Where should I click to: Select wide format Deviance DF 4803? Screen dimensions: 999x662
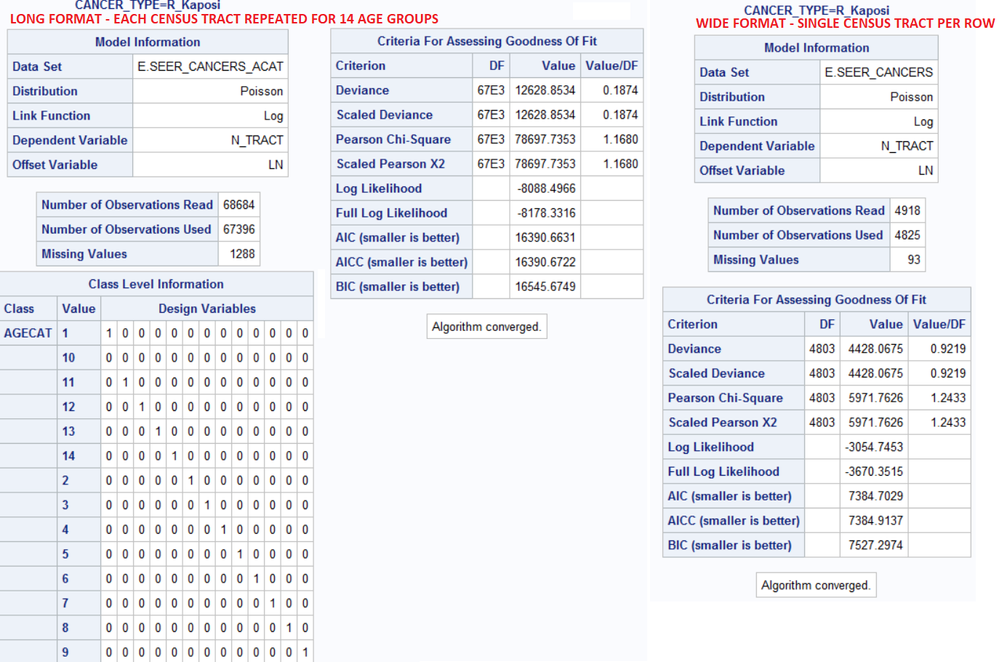(x=822, y=349)
